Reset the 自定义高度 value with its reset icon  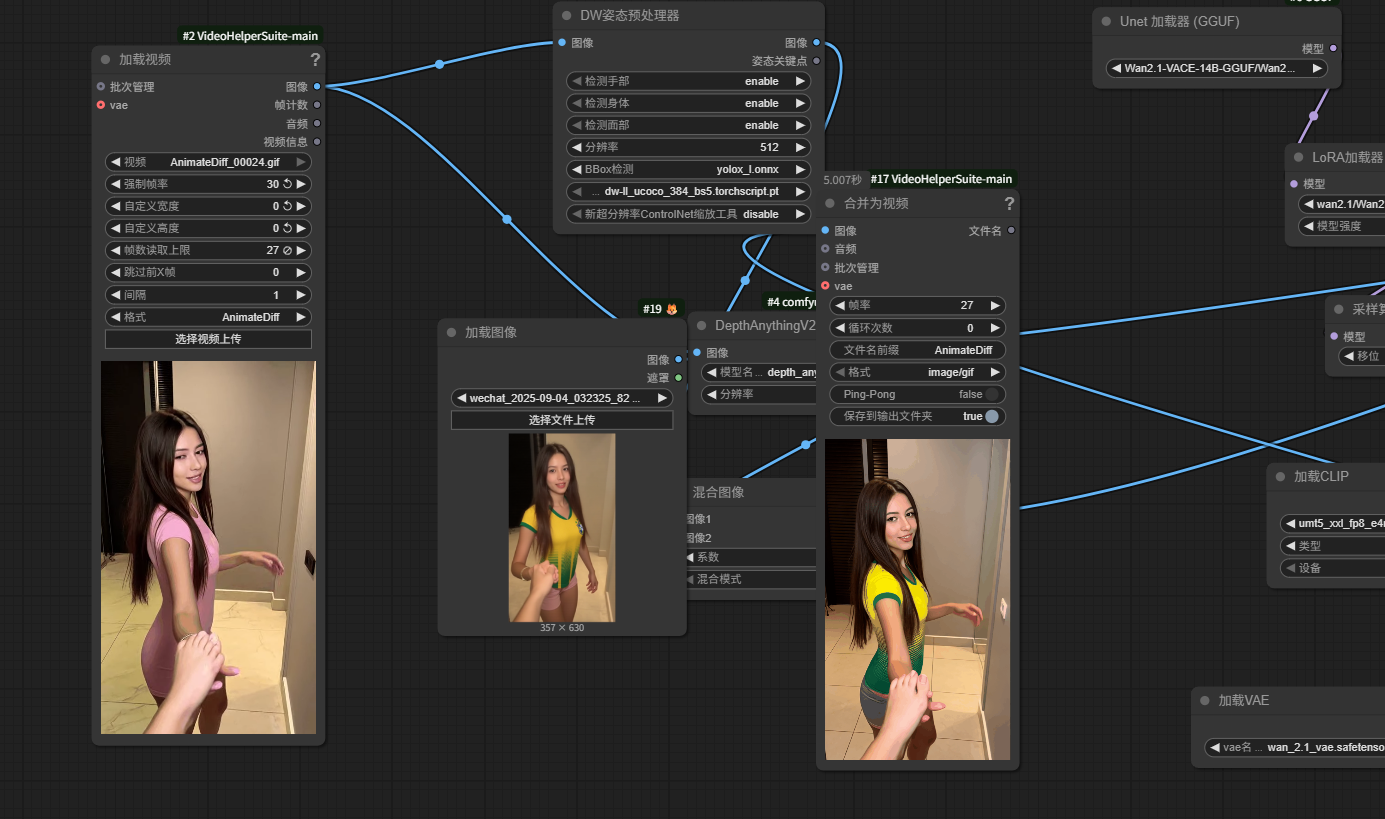(x=287, y=228)
